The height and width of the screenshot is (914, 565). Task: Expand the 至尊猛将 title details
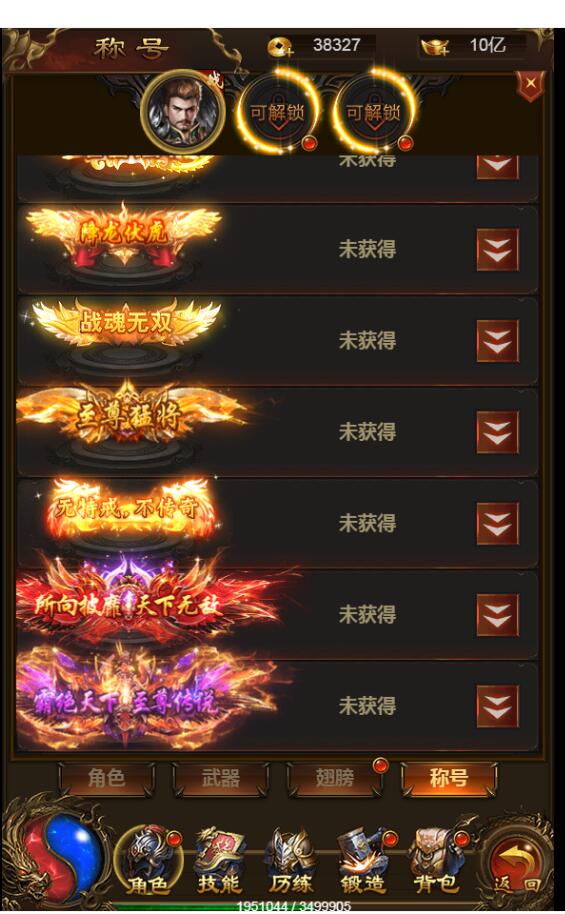(497, 432)
